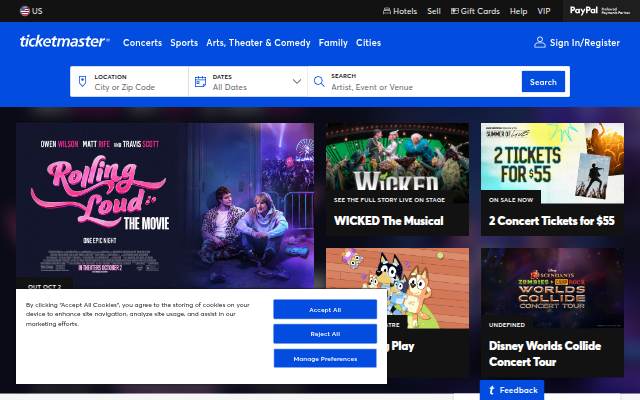The height and width of the screenshot is (400, 640).
Task: Click the calendar dates icon
Action: (200, 82)
